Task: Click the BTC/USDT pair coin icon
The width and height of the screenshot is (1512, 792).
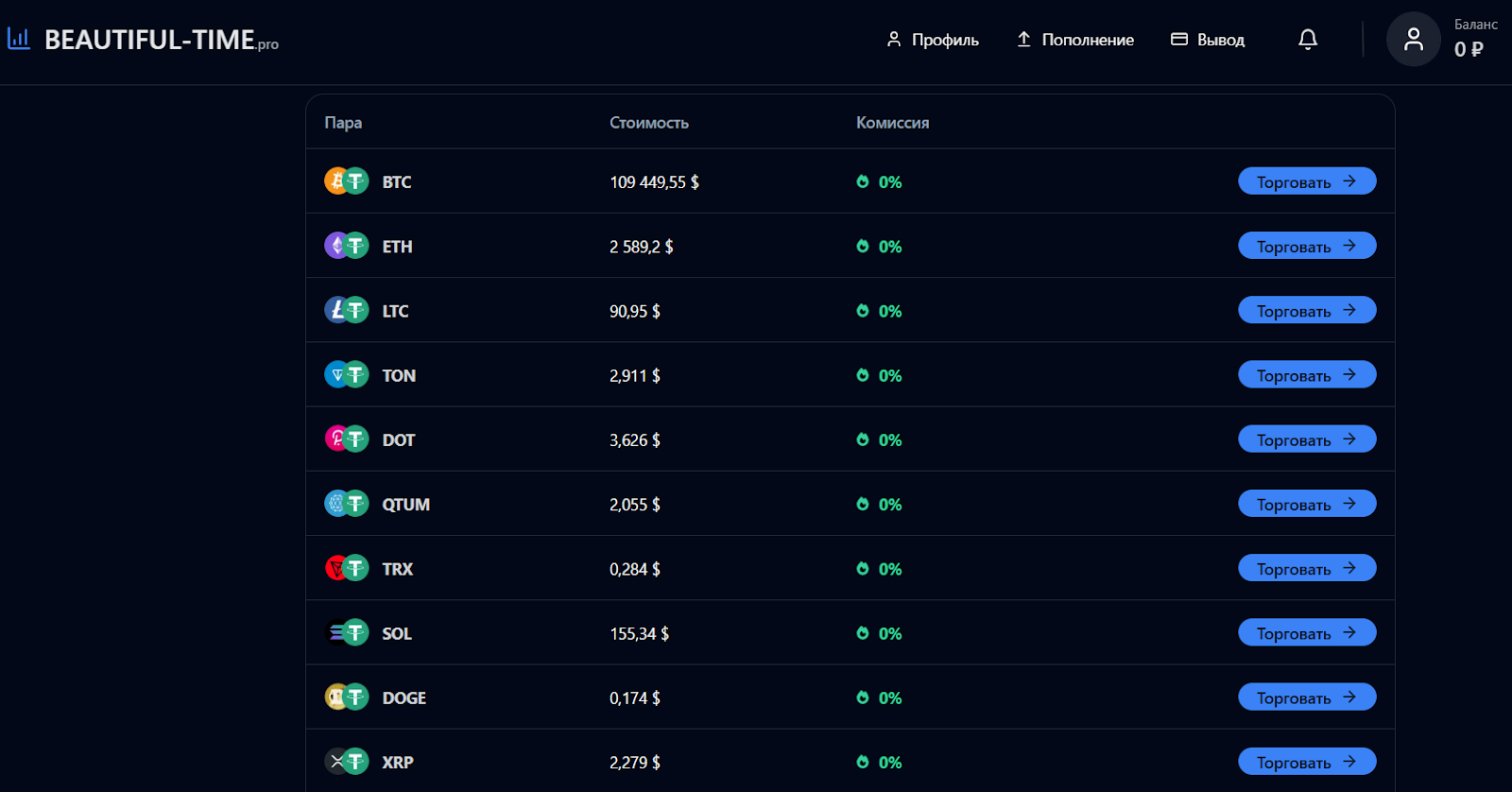Action: [x=347, y=181]
